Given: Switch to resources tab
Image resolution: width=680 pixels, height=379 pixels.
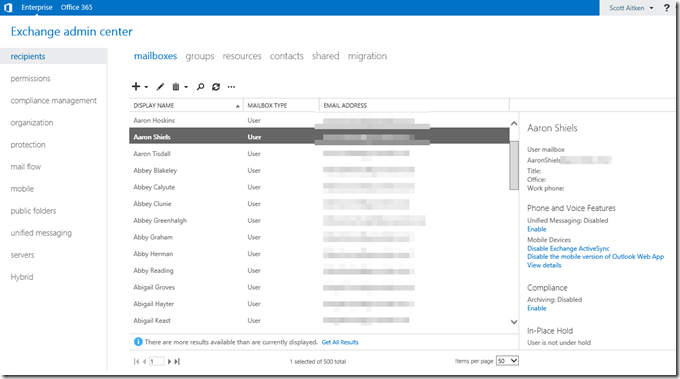Looking at the screenshot, I should pos(242,56).
